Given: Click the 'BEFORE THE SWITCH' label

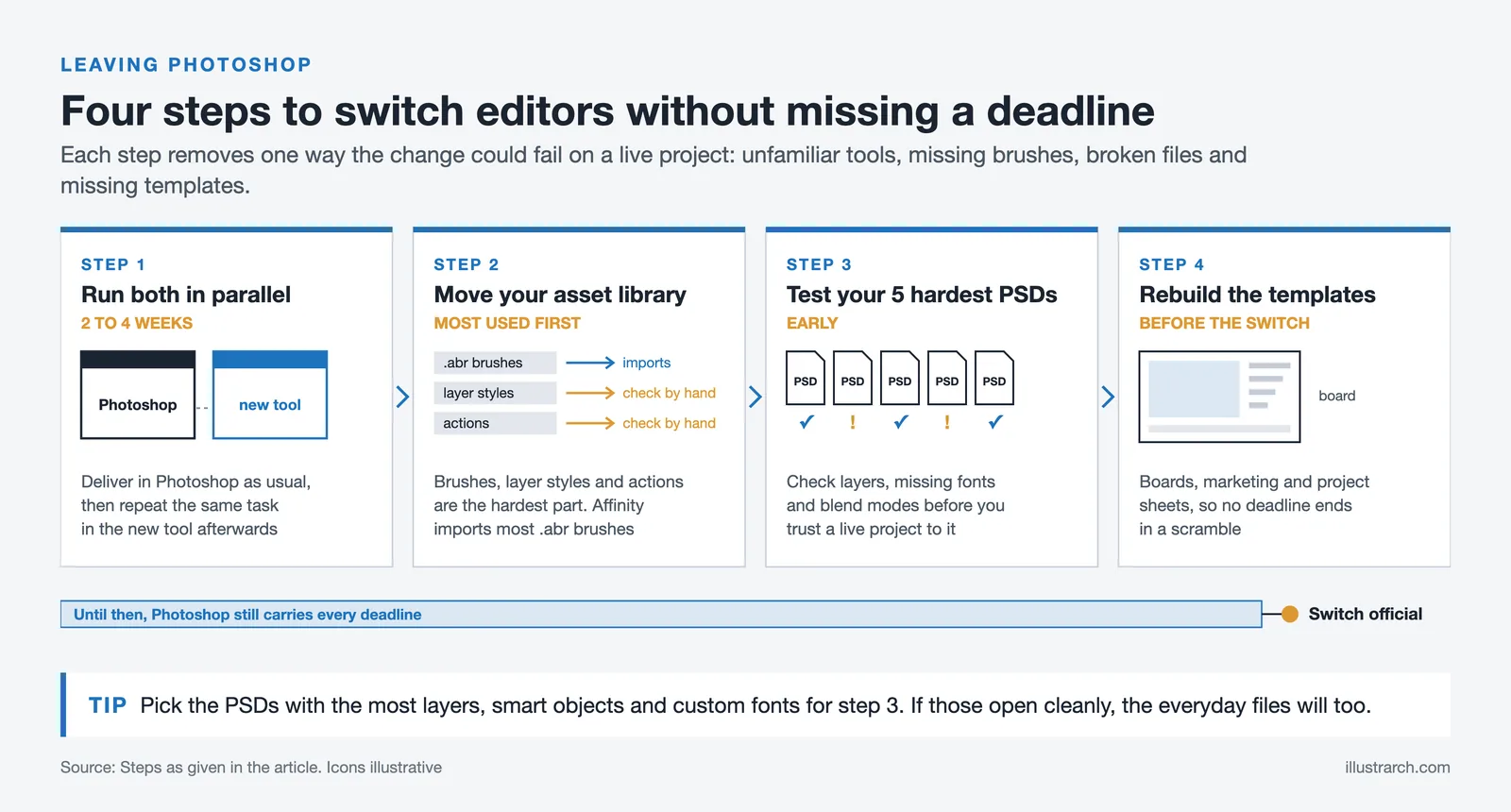Looking at the screenshot, I should pyautogui.click(x=1224, y=323).
